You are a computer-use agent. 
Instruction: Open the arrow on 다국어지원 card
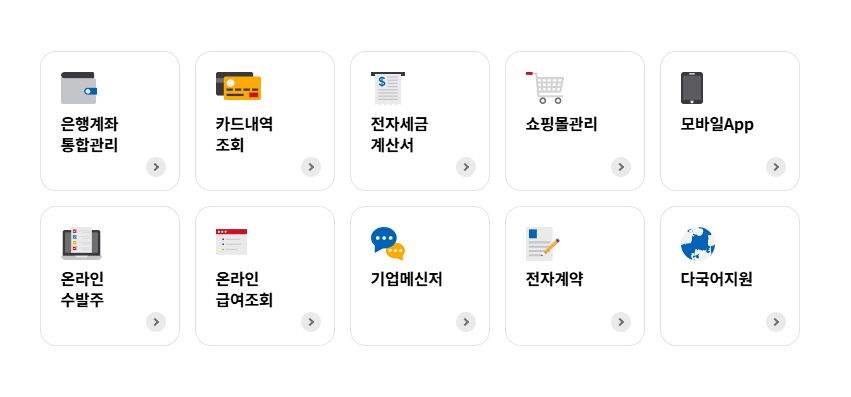[776, 322]
